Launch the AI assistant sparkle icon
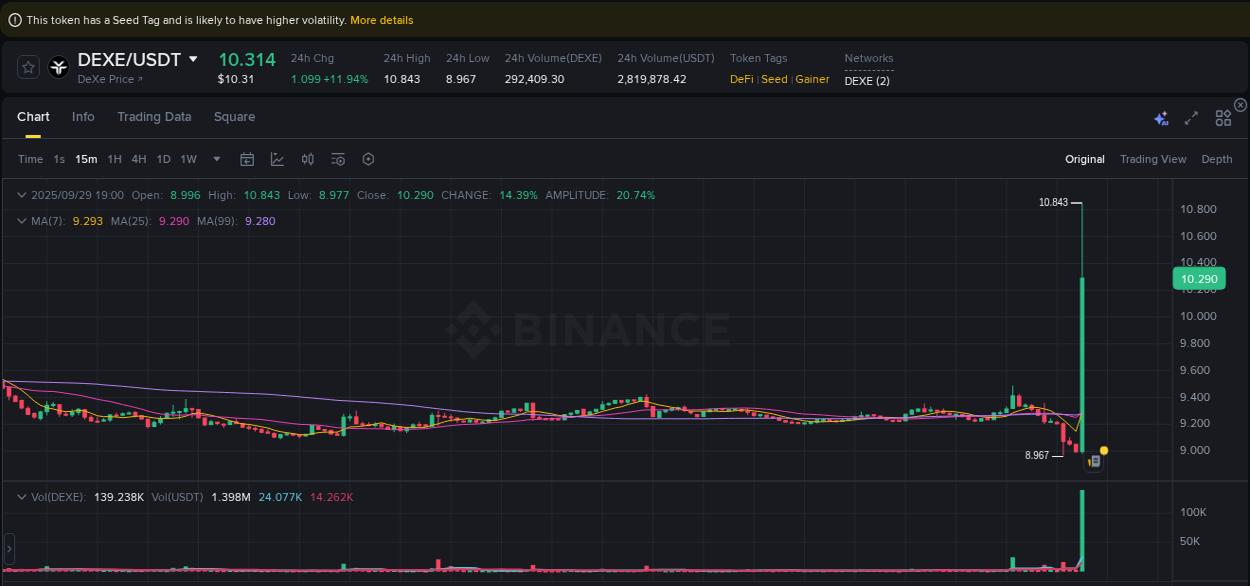 (x=1161, y=117)
